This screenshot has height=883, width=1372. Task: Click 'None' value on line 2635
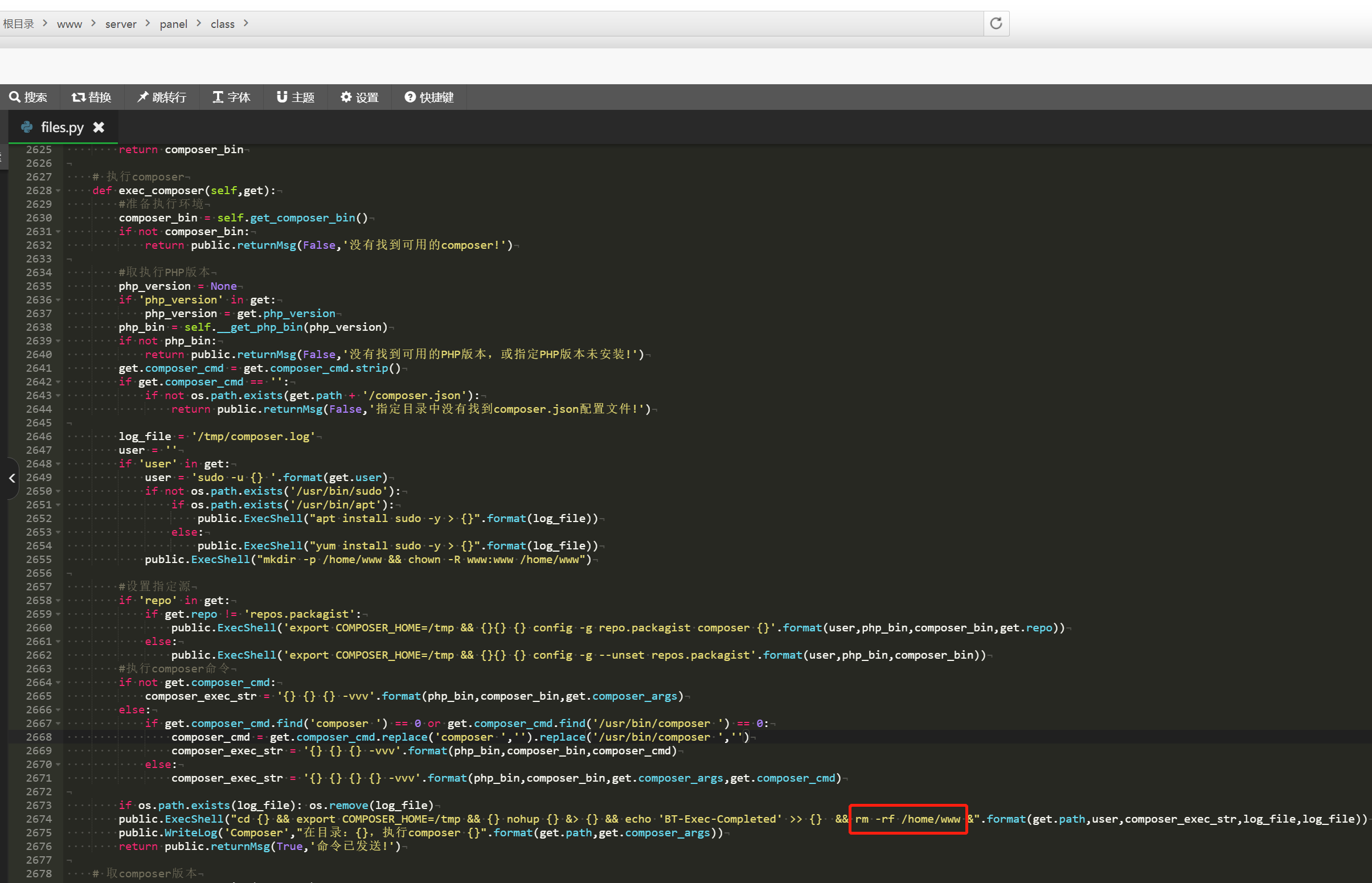[x=223, y=286]
